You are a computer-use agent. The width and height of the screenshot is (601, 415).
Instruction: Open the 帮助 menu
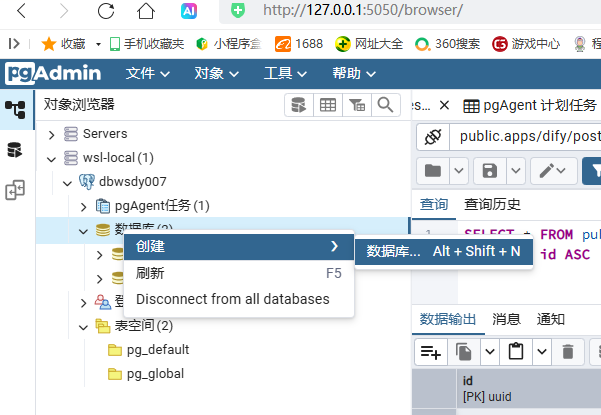(x=354, y=73)
